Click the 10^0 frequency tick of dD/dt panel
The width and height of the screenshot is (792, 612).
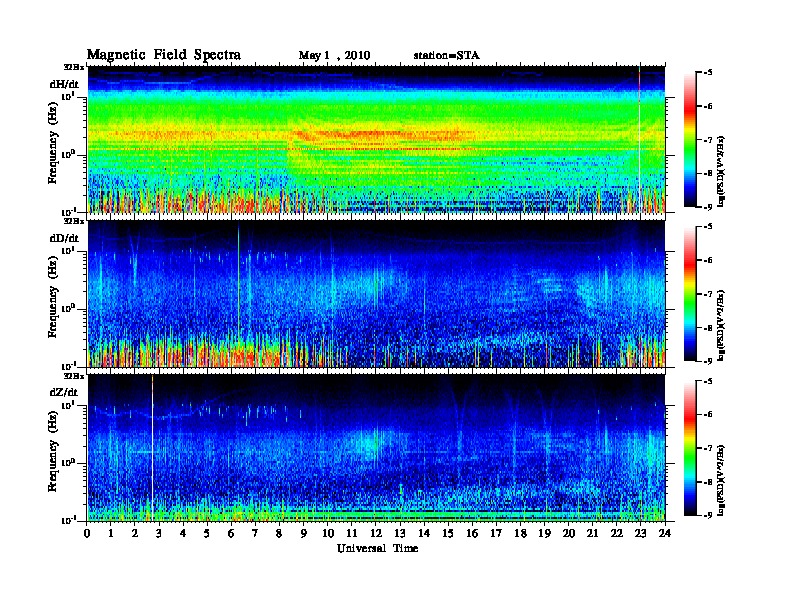click(x=68, y=308)
